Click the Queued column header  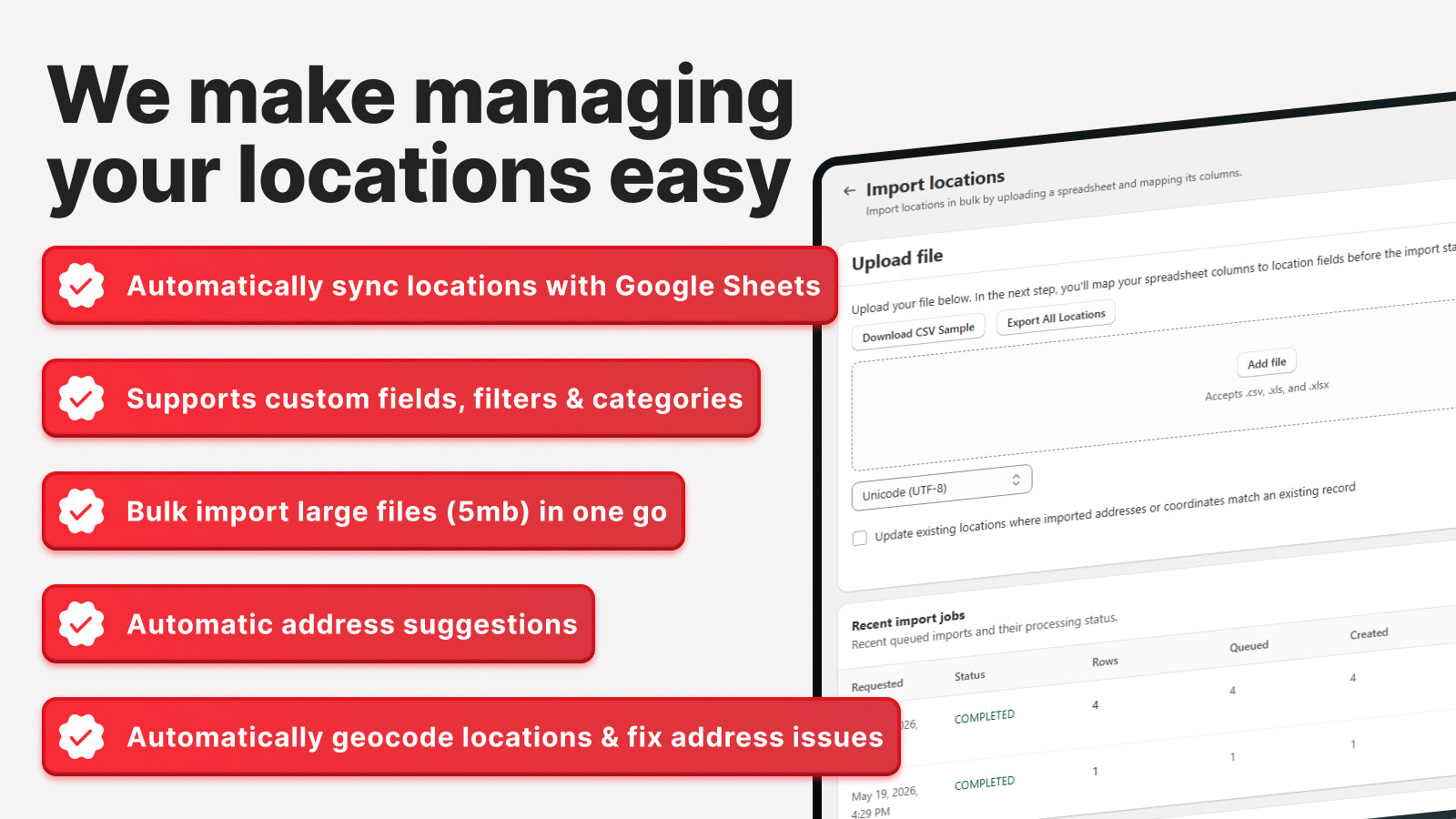(x=1249, y=646)
